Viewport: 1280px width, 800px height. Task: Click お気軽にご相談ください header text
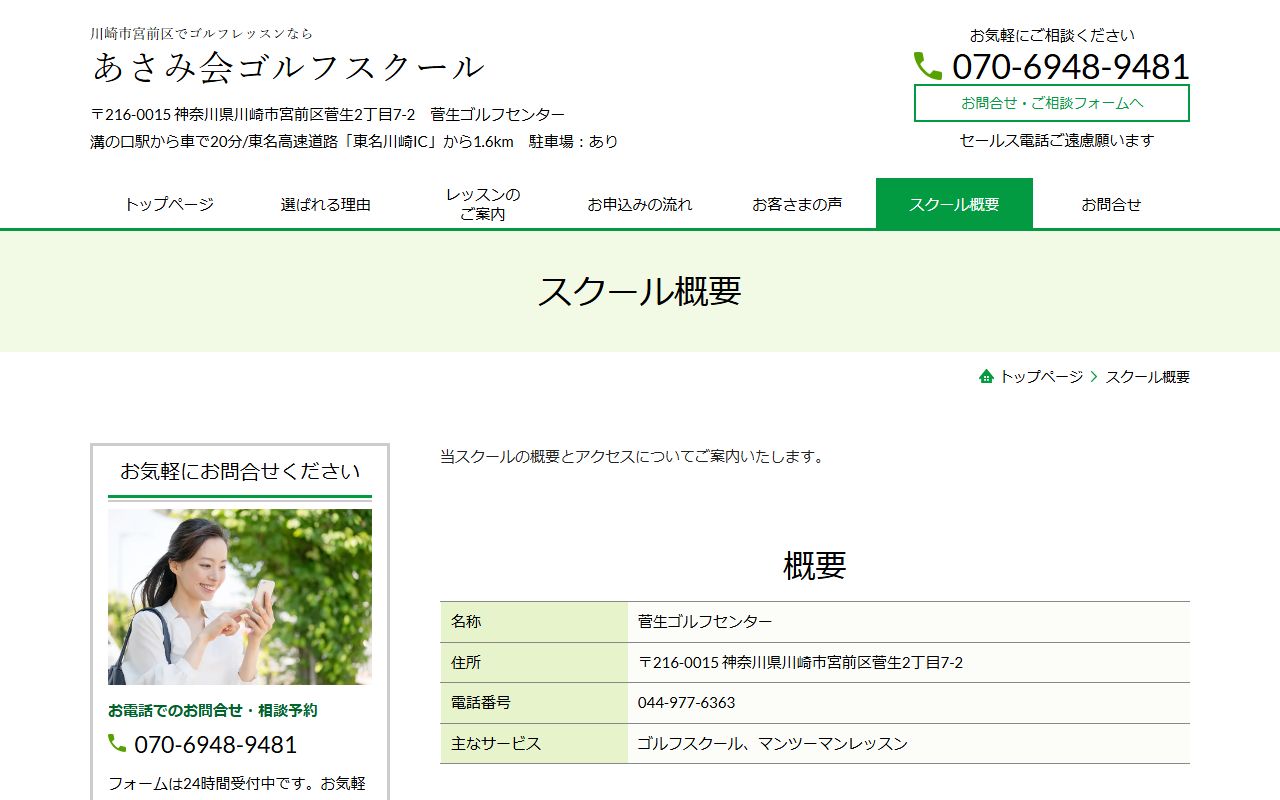(1052, 35)
